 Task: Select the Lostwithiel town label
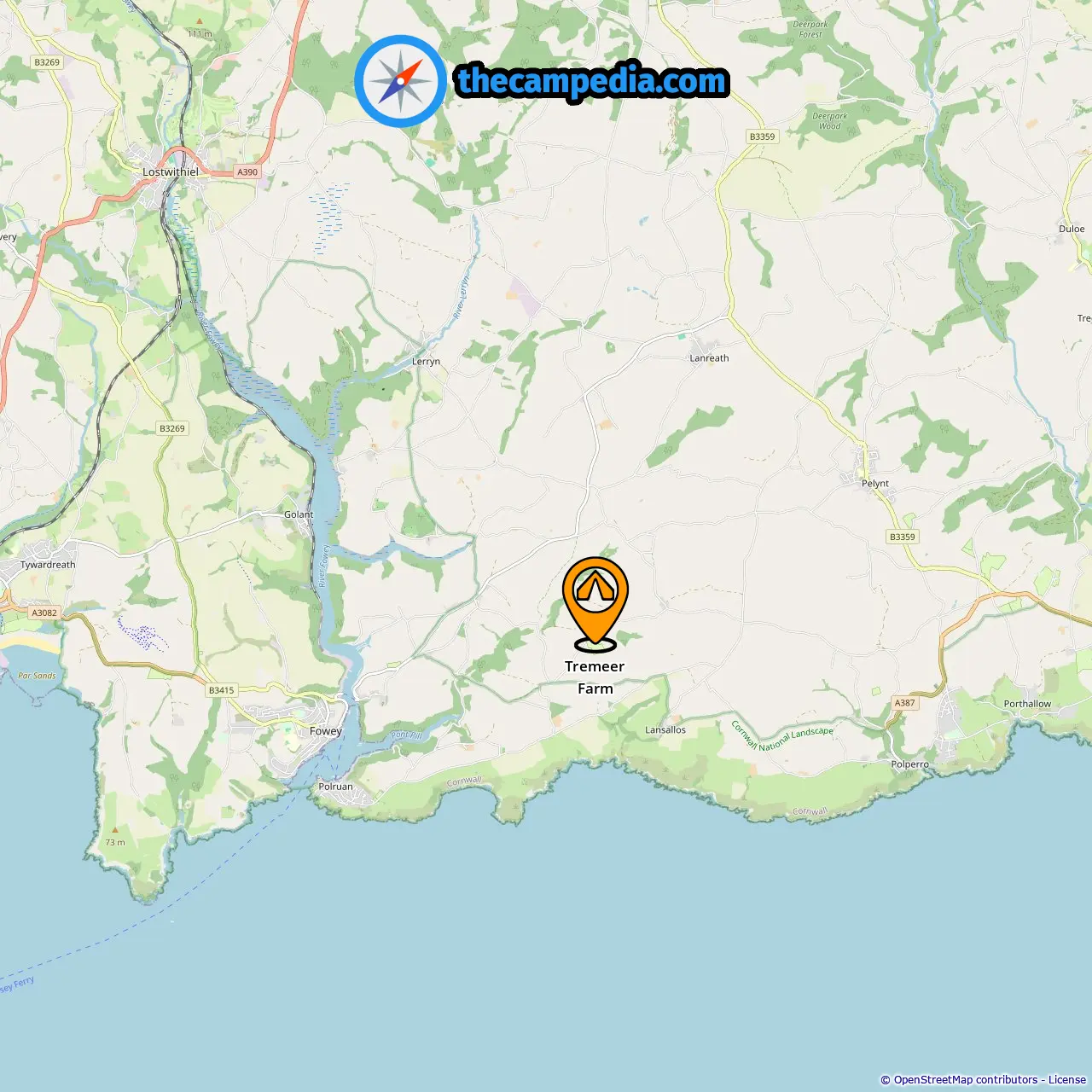[x=171, y=172]
